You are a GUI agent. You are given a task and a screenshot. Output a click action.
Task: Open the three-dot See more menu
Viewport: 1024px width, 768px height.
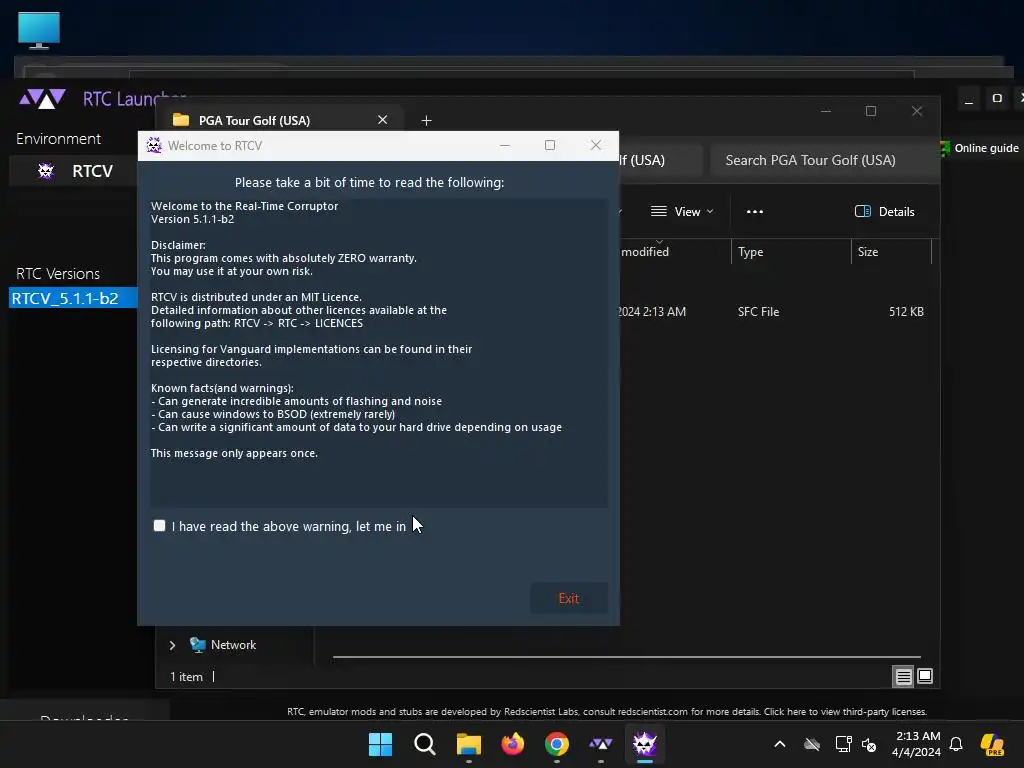pyautogui.click(x=755, y=212)
